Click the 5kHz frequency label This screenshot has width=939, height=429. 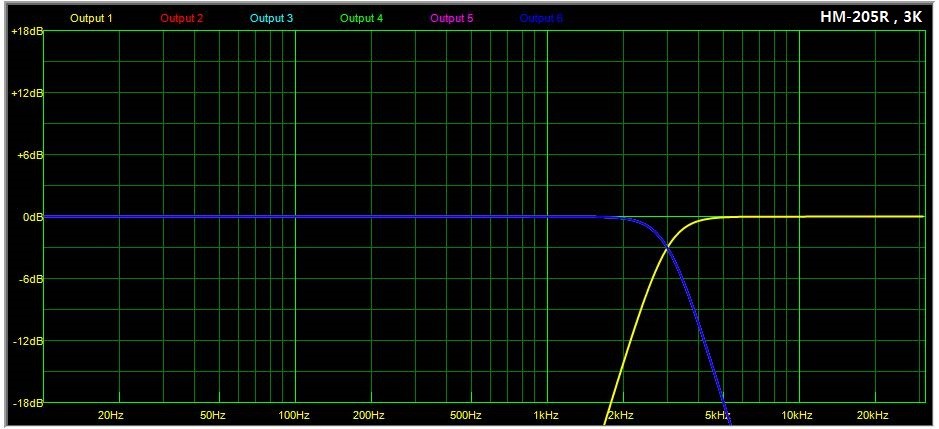click(x=718, y=415)
